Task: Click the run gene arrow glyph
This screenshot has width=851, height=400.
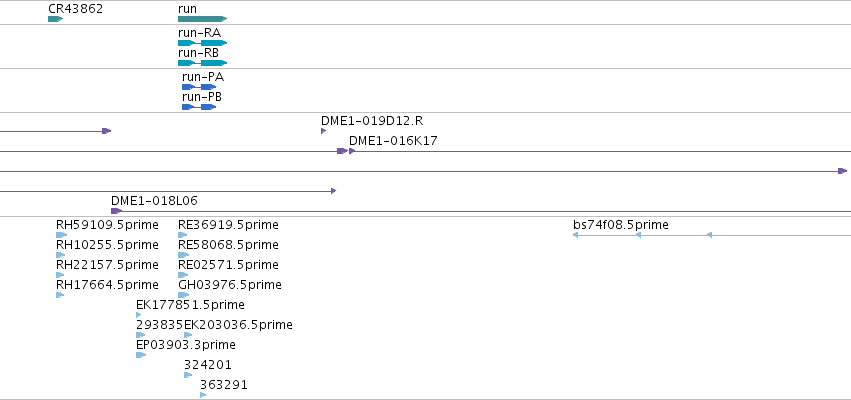Action: click(x=202, y=19)
